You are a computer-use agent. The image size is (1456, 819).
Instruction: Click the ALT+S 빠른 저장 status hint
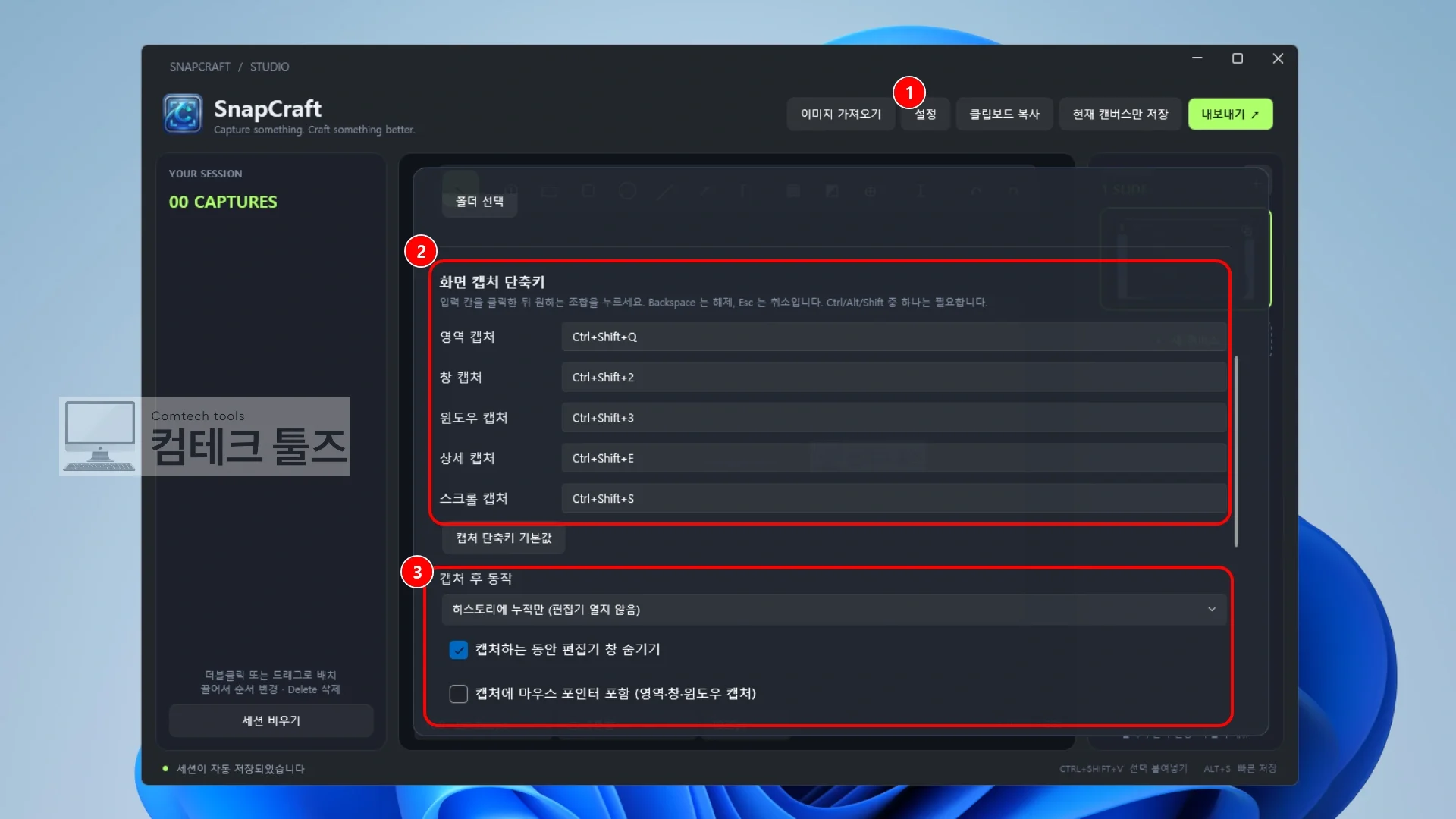pyautogui.click(x=1240, y=769)
